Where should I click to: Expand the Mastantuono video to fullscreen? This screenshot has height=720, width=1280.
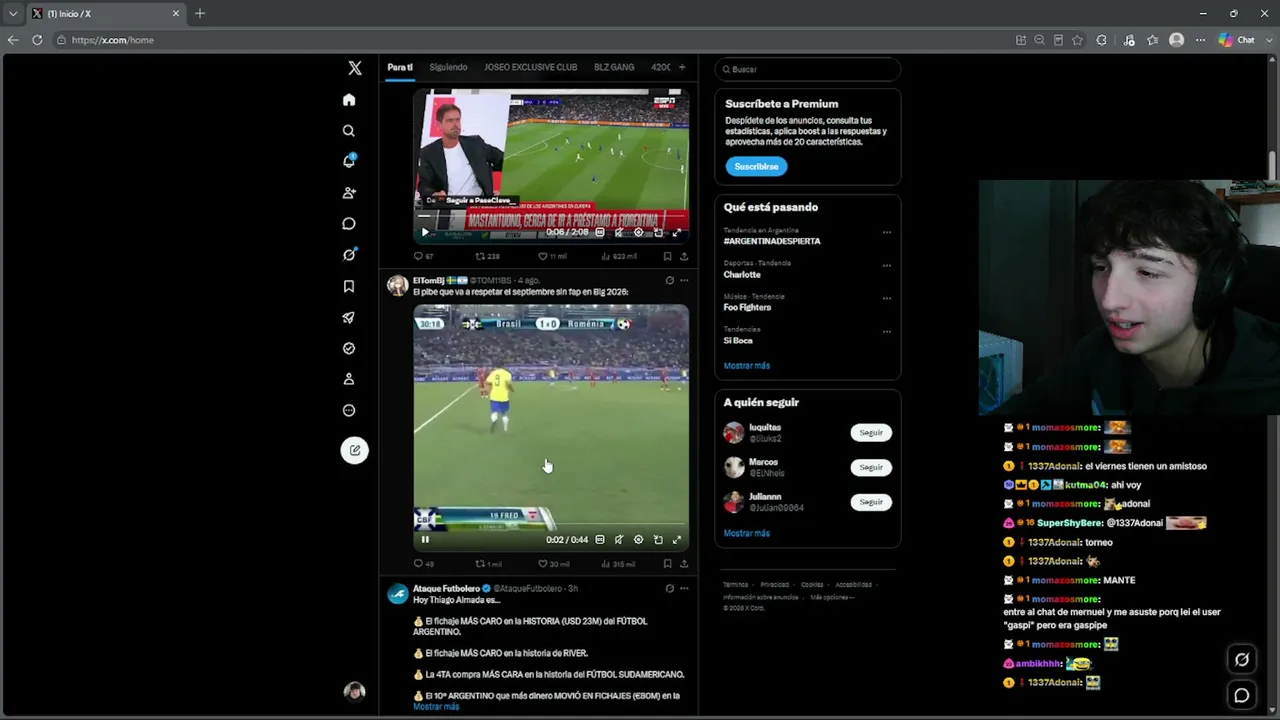[677, 232]
